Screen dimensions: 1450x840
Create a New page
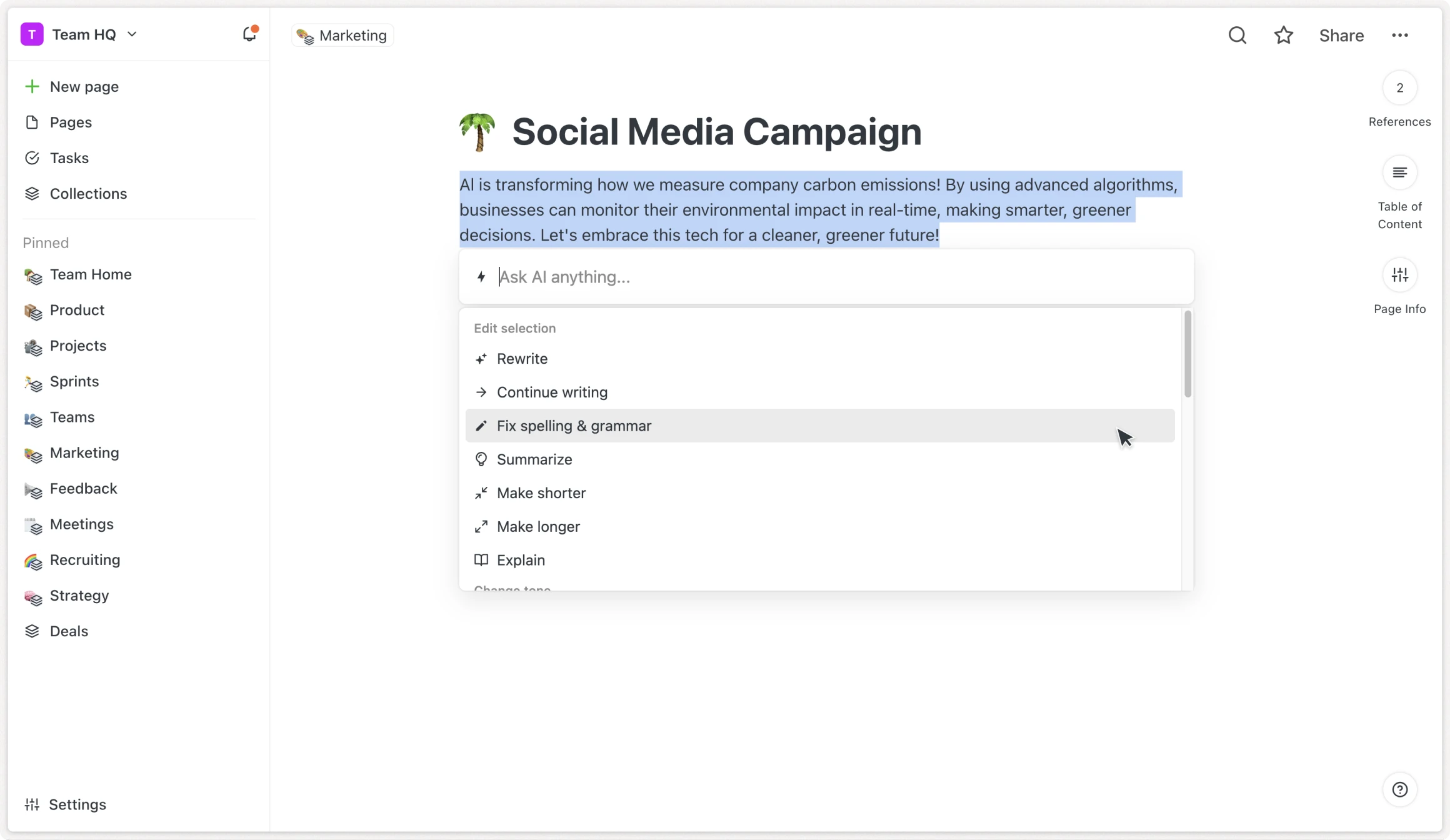click(x=84, y=87)
